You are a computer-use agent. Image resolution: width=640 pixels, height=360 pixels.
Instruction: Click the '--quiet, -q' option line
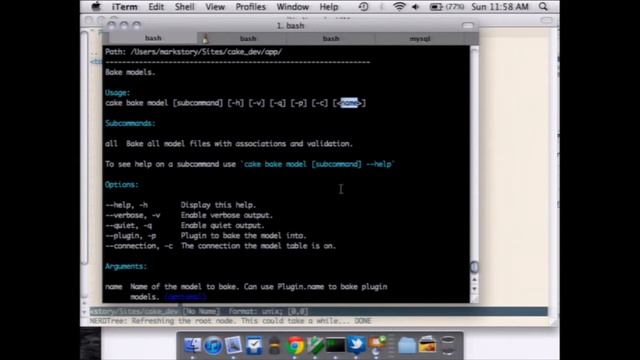click(185, 225)
